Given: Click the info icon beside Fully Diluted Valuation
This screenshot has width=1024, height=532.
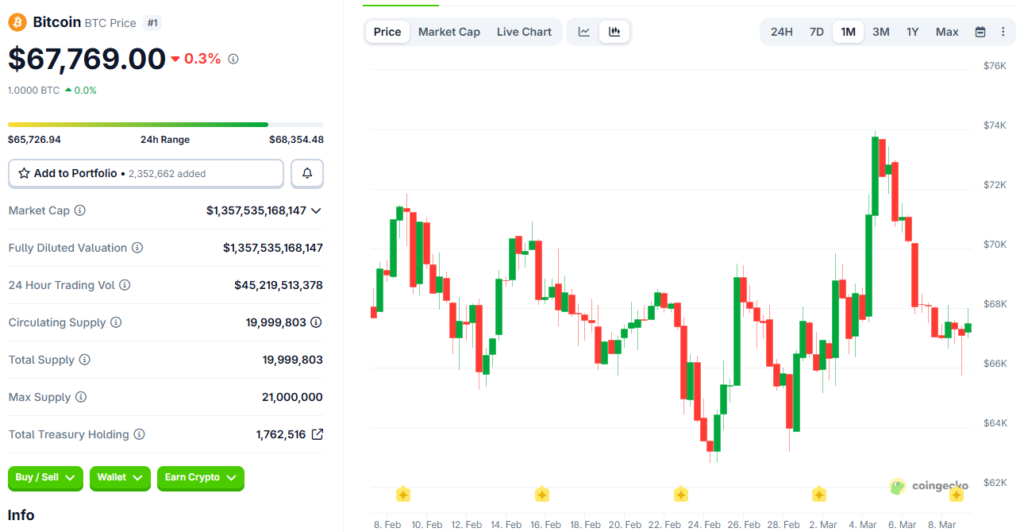Looking at the screenshot, I should 137,248.
